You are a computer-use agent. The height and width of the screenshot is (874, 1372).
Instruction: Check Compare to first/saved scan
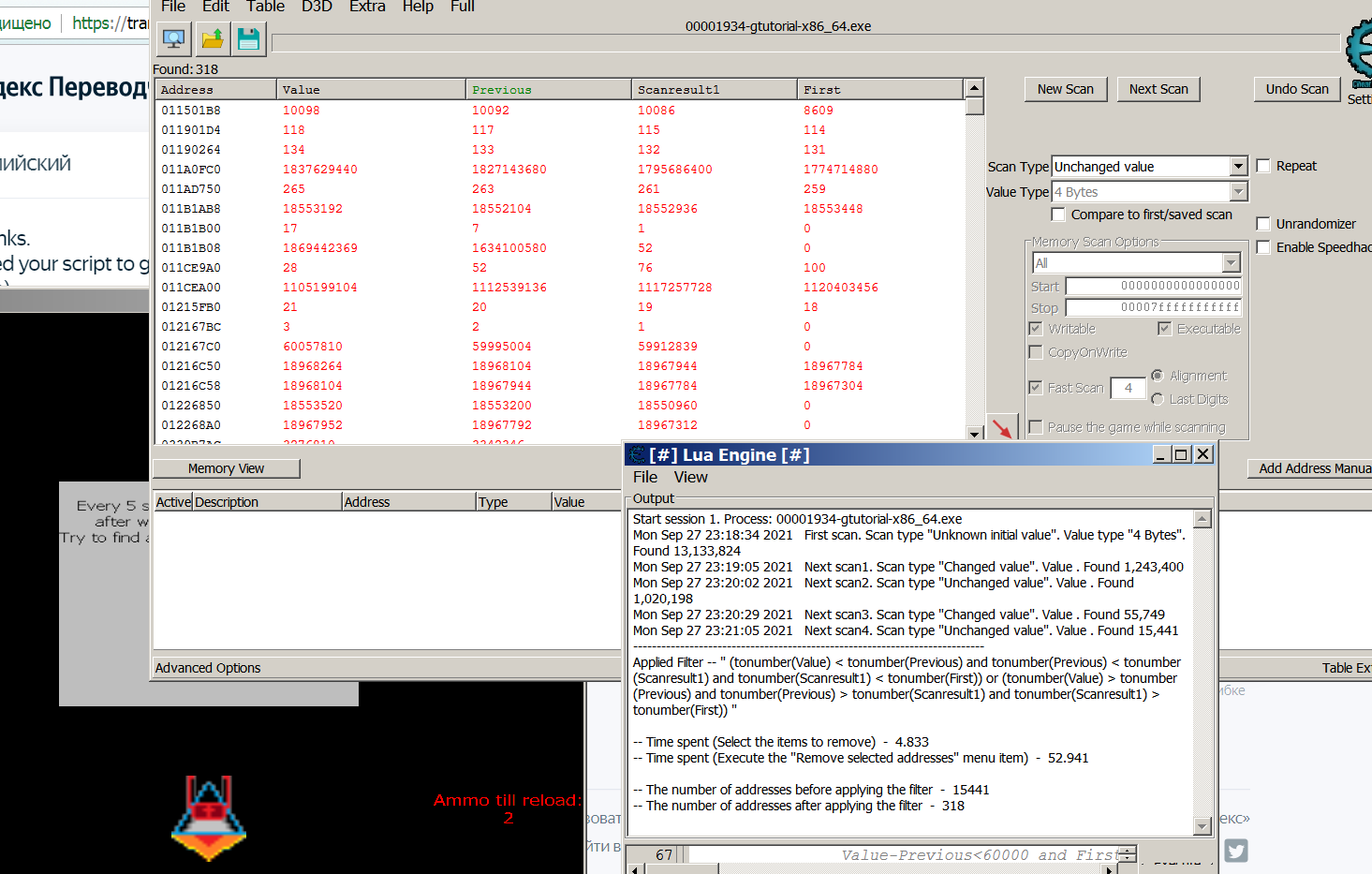point(1058,215)
